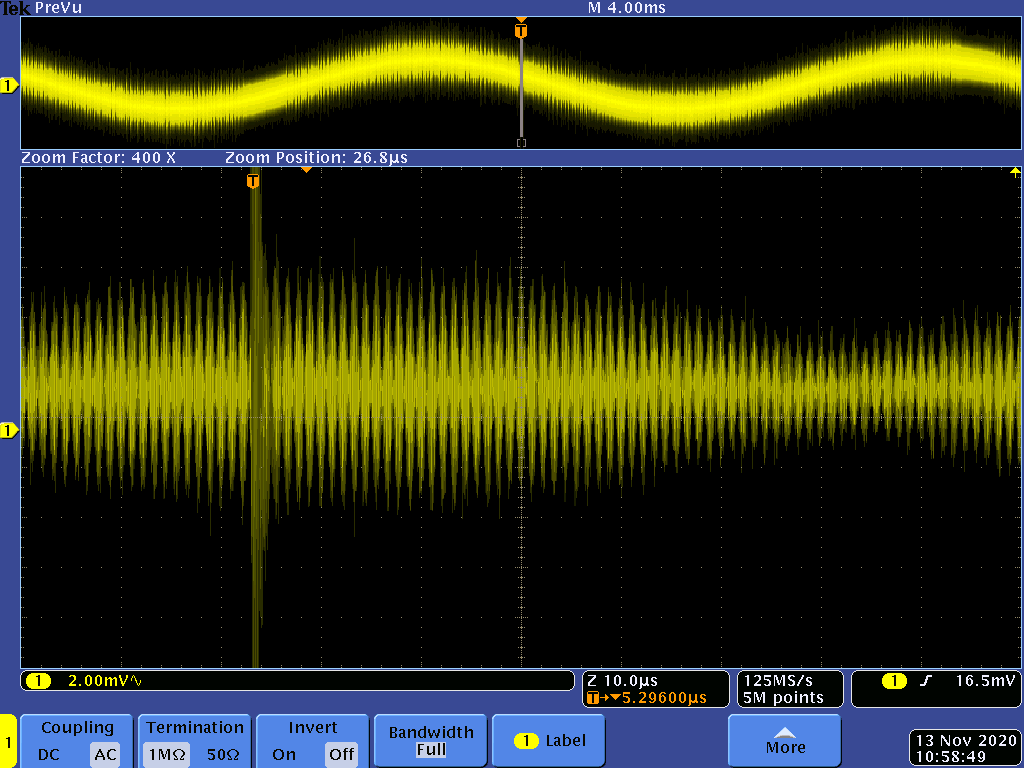Expand the More menu

pos(785,741)
